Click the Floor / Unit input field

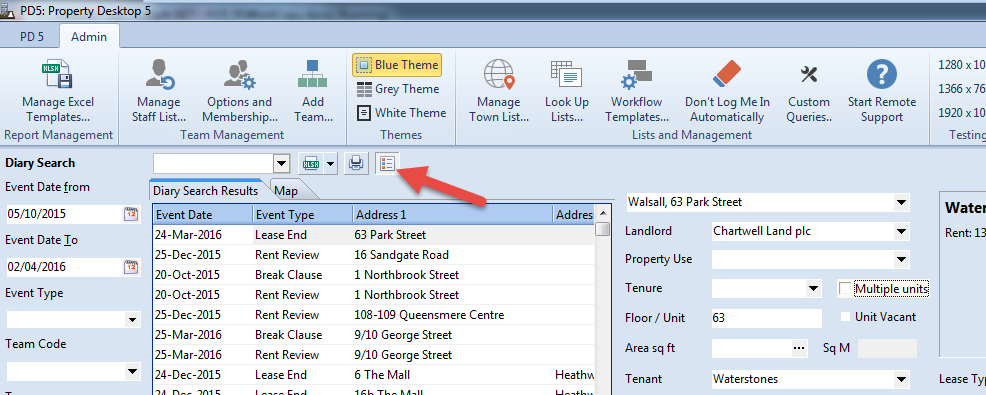pos(767,318)
